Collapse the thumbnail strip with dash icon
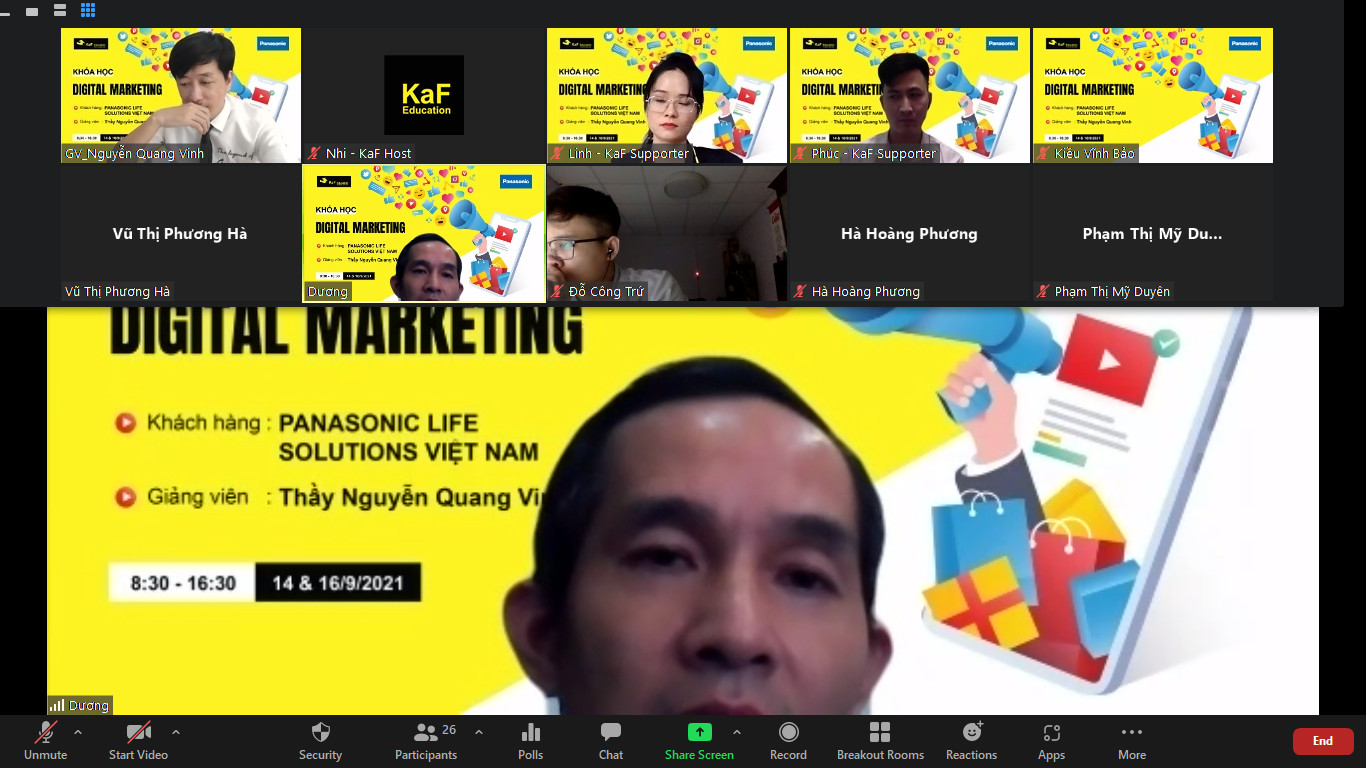The width and height of the screenshot is (1366, 768). click(5, 12)
